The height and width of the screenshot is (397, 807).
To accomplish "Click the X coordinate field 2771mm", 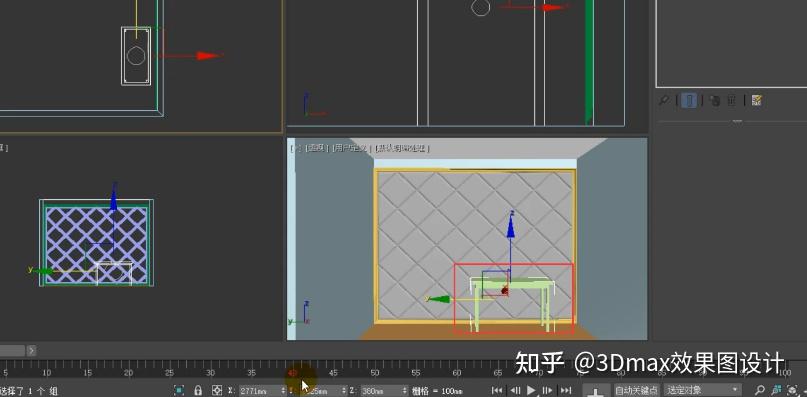I will 258,391.
